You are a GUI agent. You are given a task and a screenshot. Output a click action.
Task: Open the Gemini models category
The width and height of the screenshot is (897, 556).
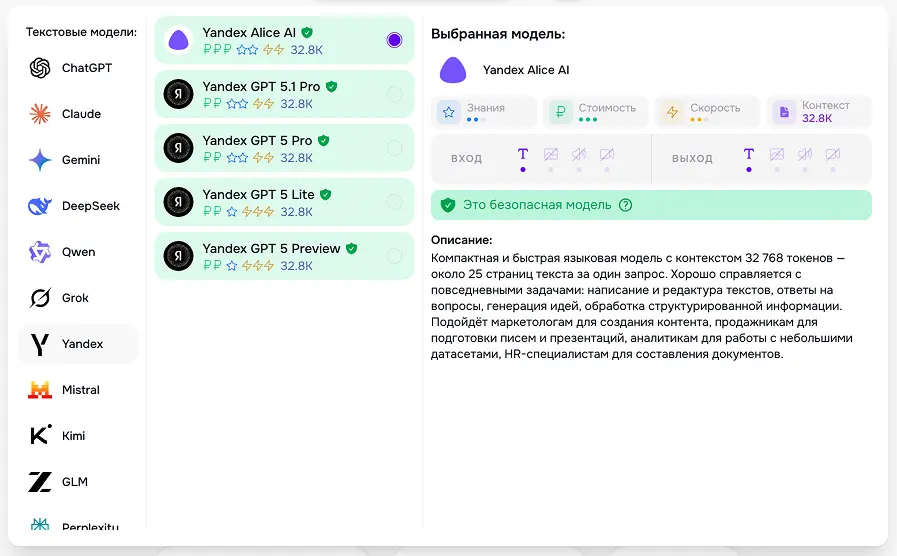[x=78, y=160]
